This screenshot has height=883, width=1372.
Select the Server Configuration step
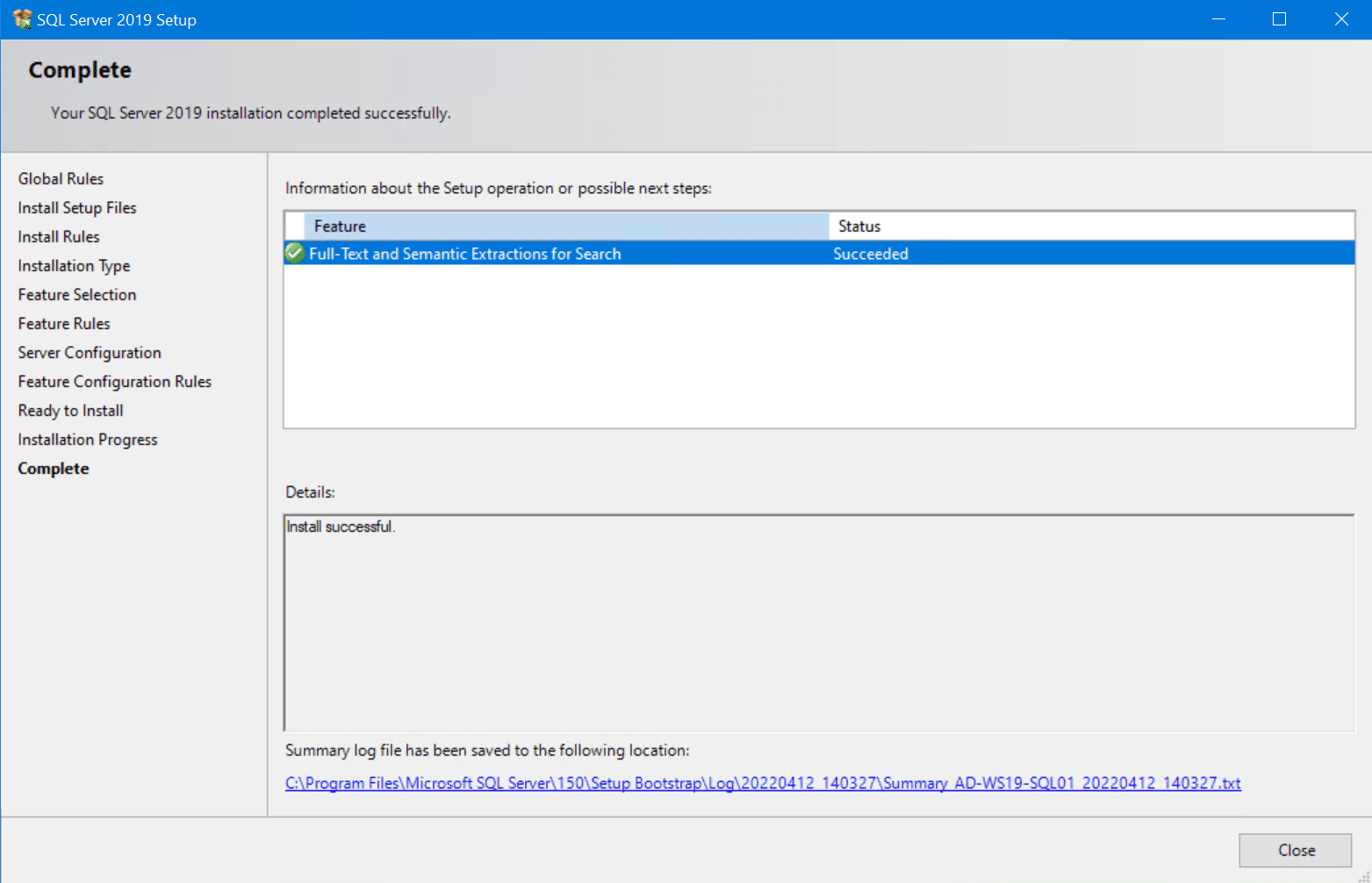[89, 352]
